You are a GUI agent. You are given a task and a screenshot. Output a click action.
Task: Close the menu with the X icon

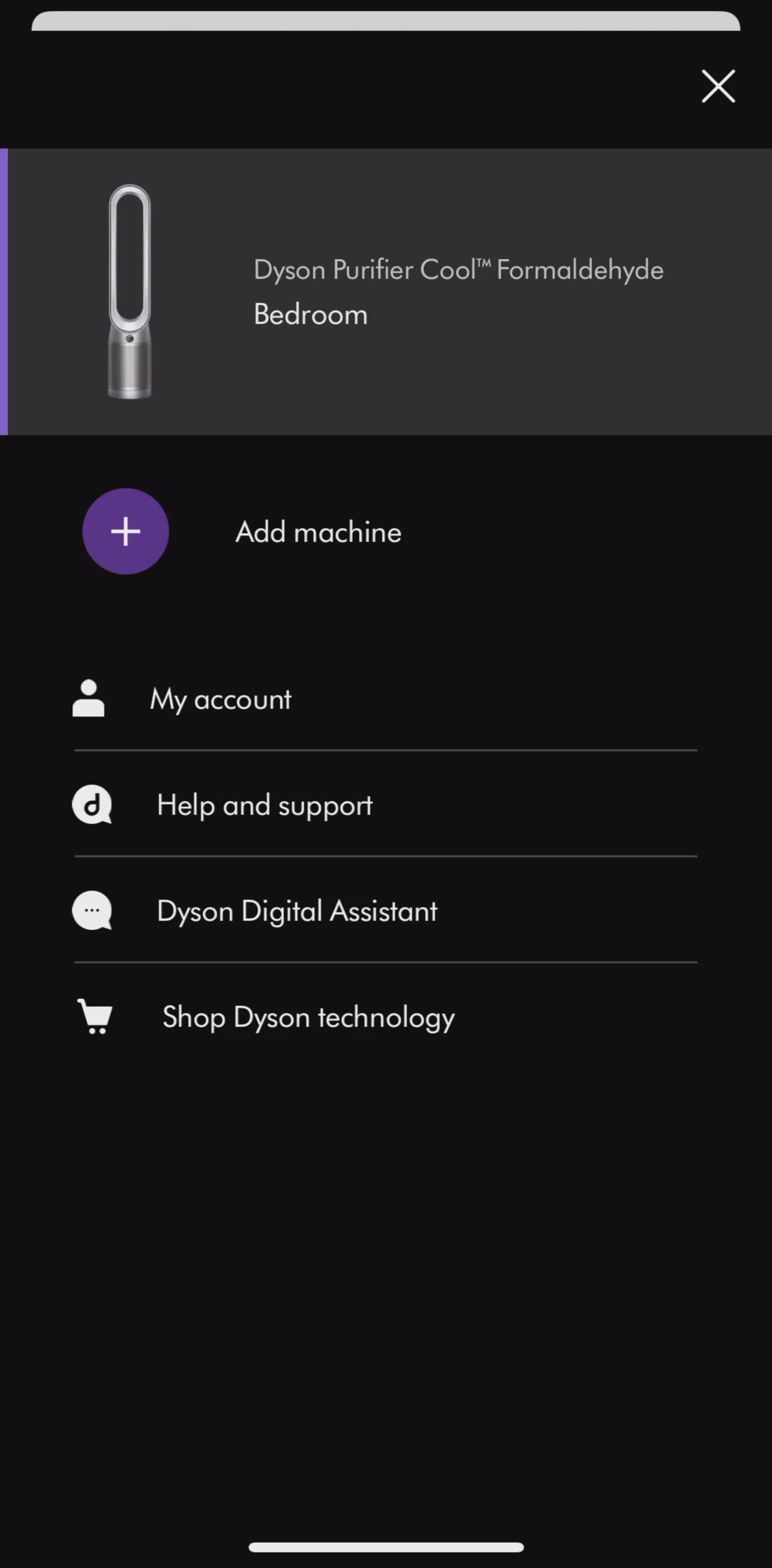(x=718, y=86)
